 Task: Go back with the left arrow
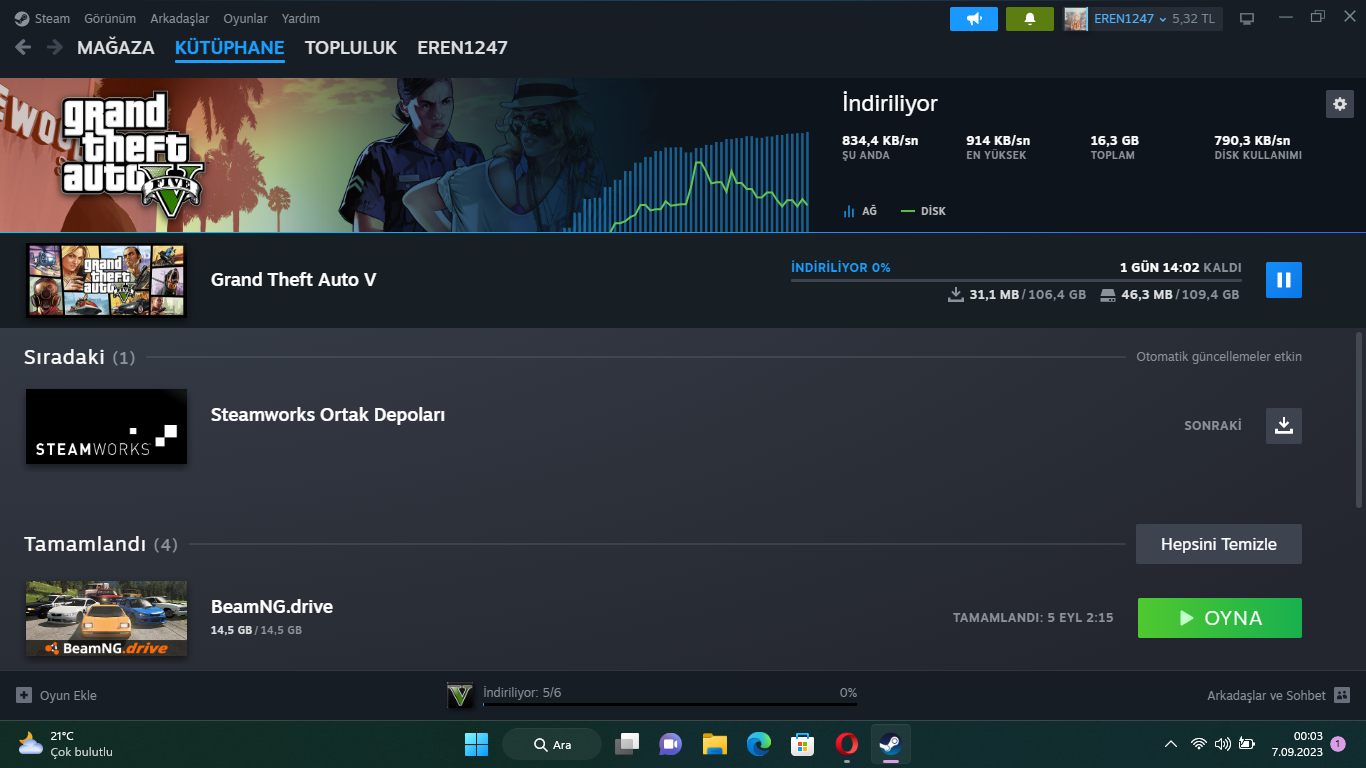(x=23, y=47)
